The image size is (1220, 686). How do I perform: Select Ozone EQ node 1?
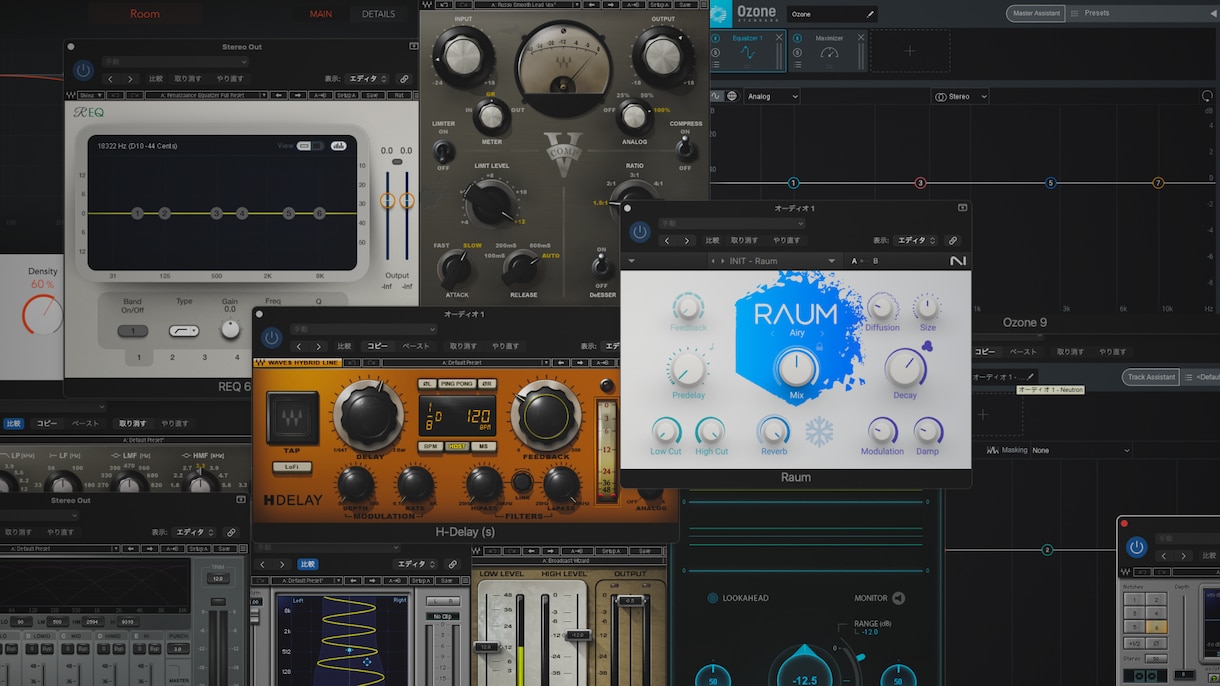pyautogui.click(x=793, y=183)
